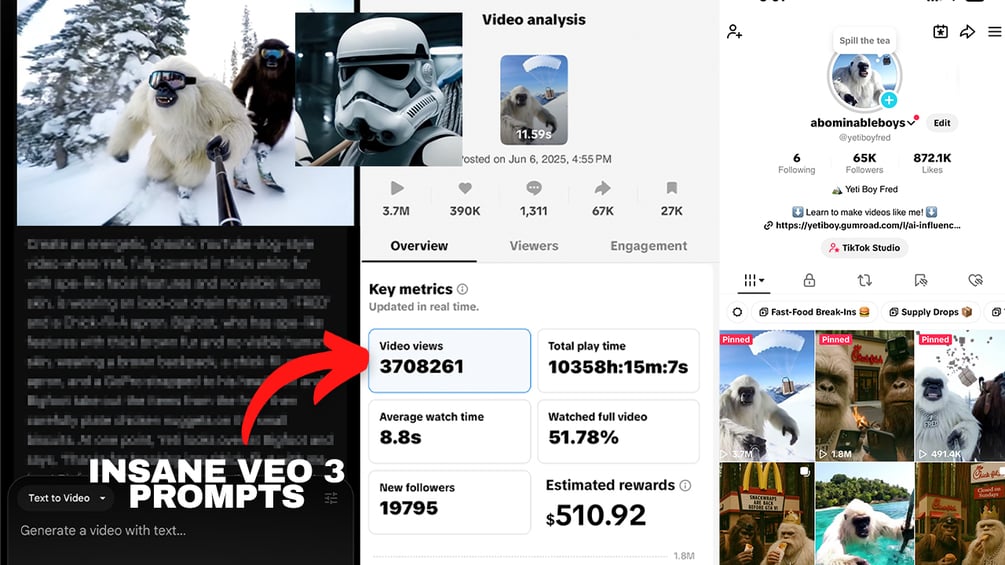
Task: Click the 872.1K Likes count
Action: pos(932,163)
